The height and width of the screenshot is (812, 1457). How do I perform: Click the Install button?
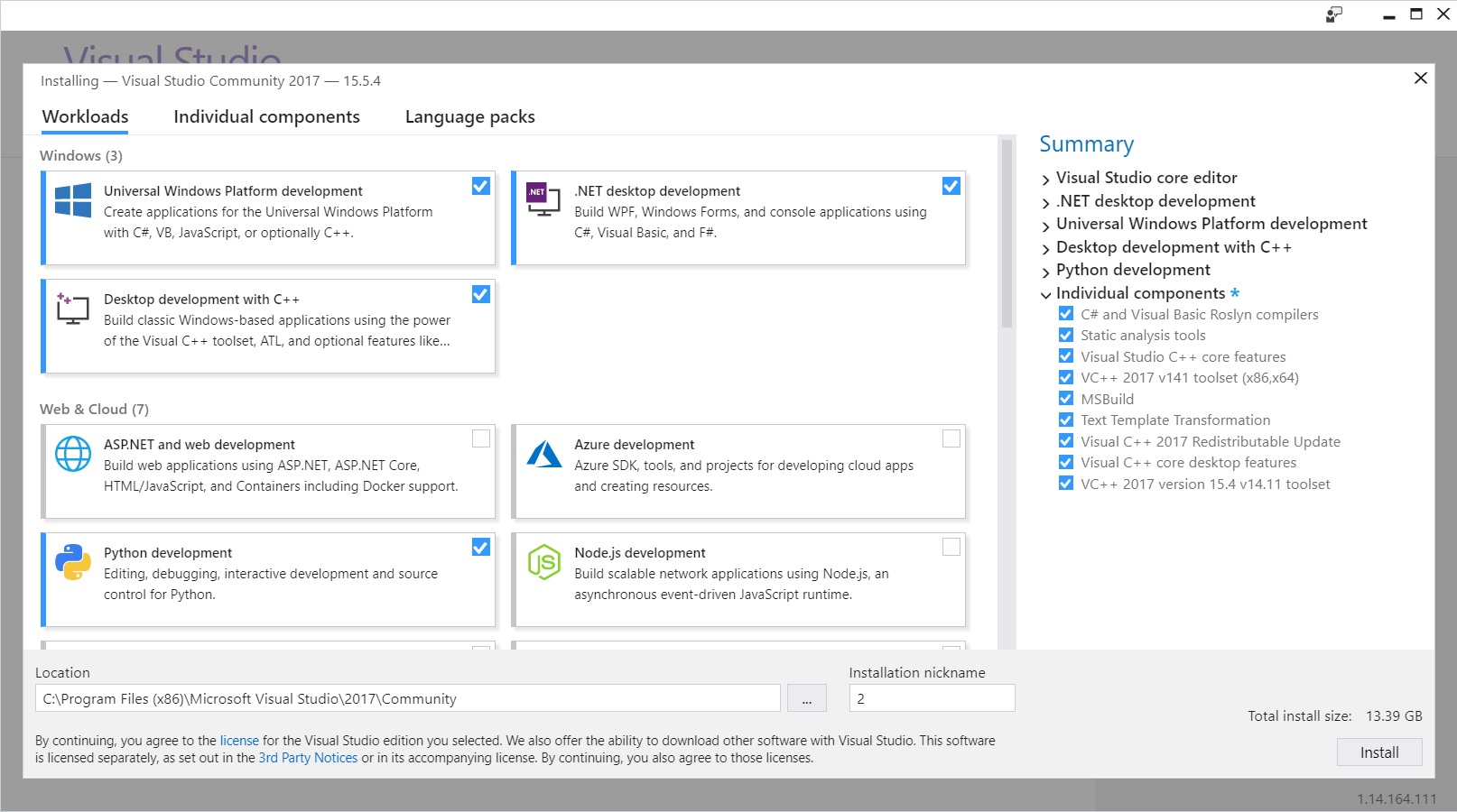[x=1379, y=752]
